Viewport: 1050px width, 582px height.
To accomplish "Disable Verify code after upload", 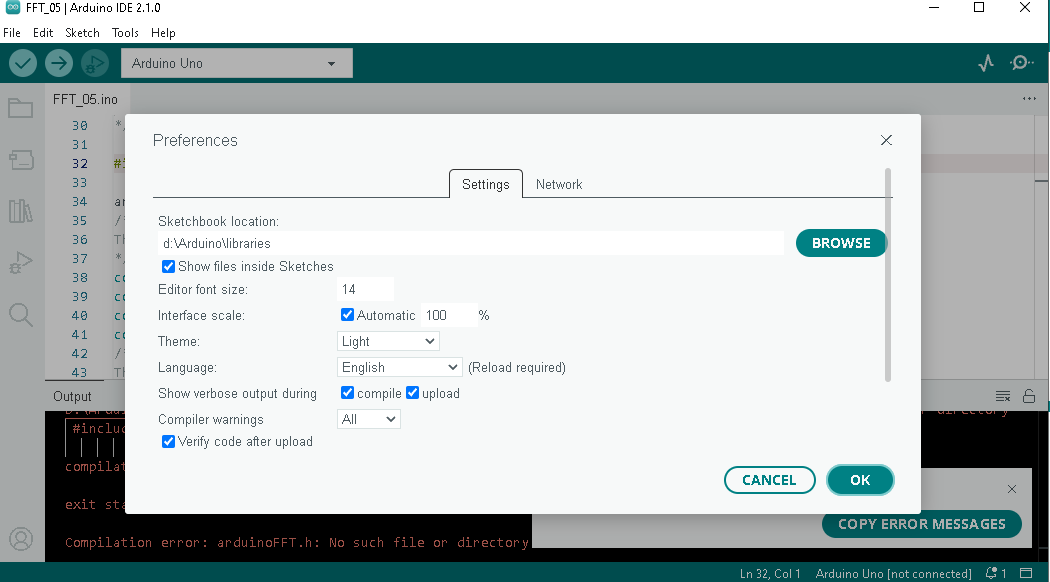I will (x=168, y=441).
